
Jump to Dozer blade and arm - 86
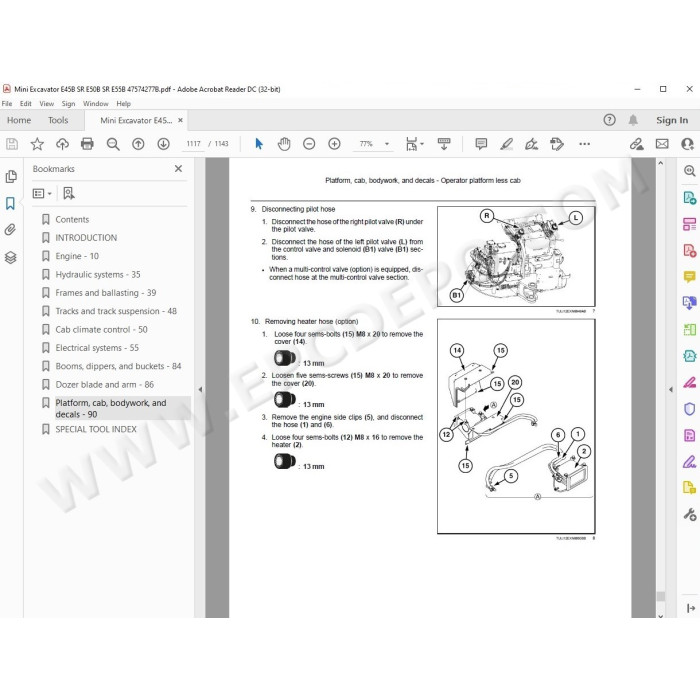[104, 384]
